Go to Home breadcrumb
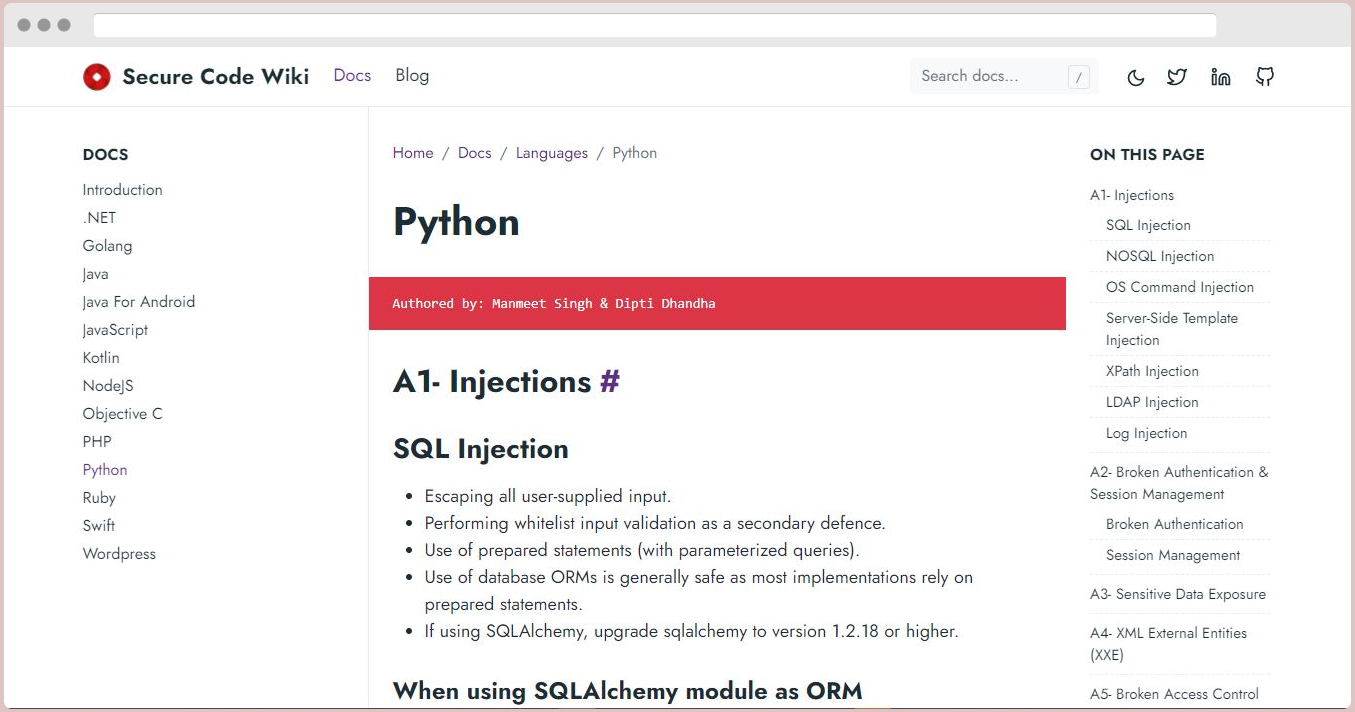Viewport: 1355px width, 712px height. tap(413, 153)
